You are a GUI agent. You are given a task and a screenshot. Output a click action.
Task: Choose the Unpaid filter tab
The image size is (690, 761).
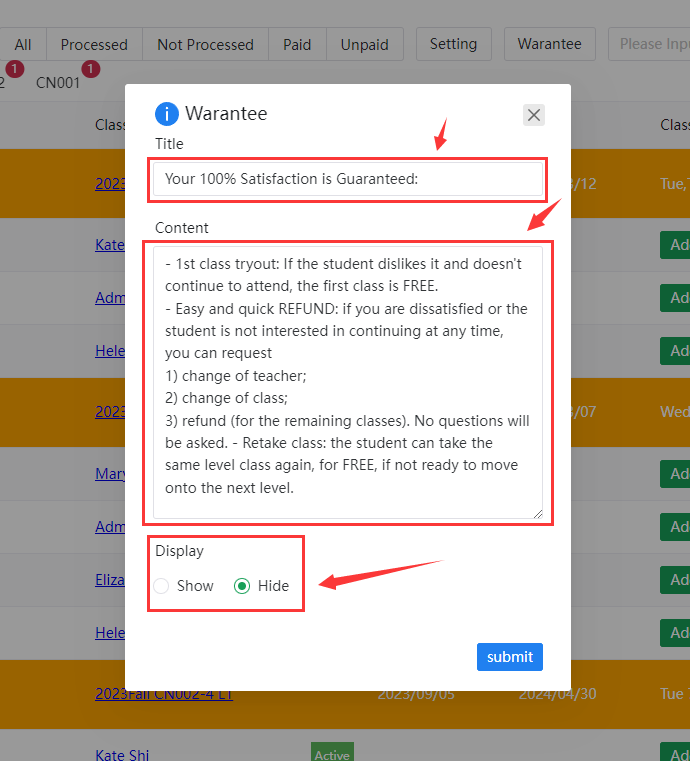(365, 44)
